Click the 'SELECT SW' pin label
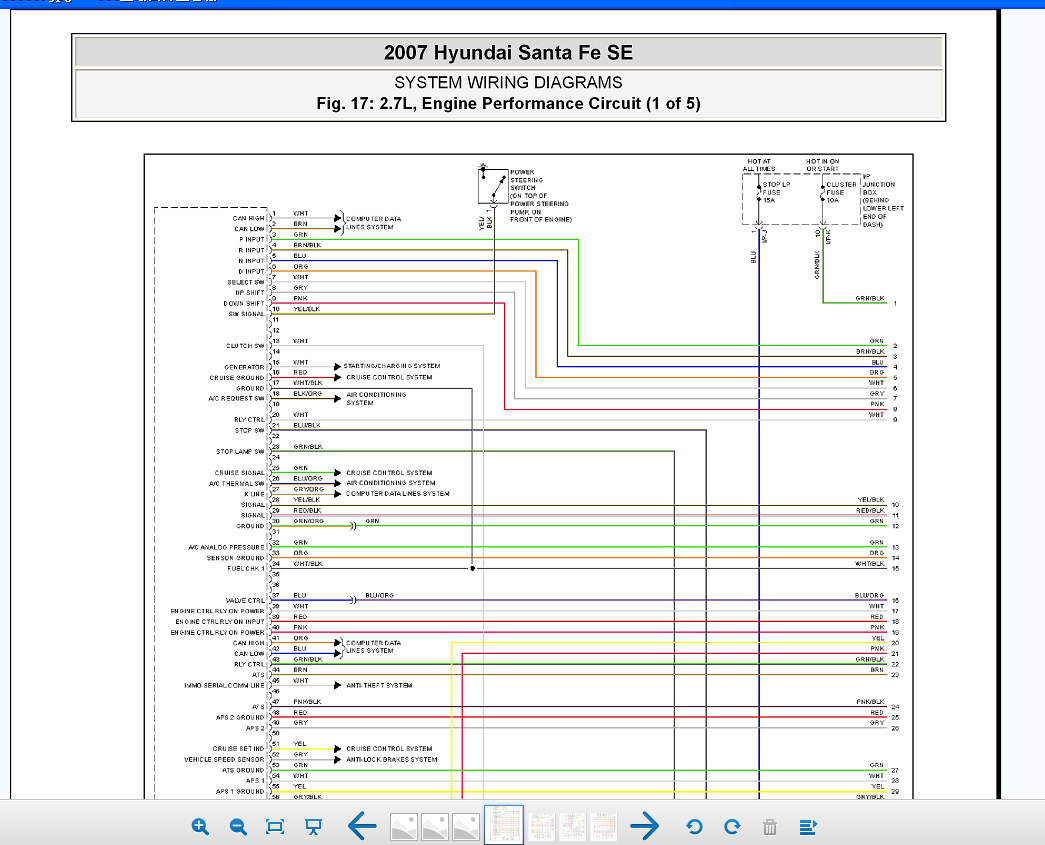 point(246,282)
